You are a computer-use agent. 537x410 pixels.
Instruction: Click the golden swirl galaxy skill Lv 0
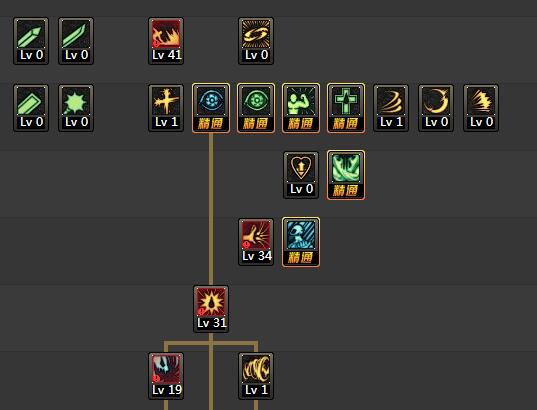pos(256,41)
